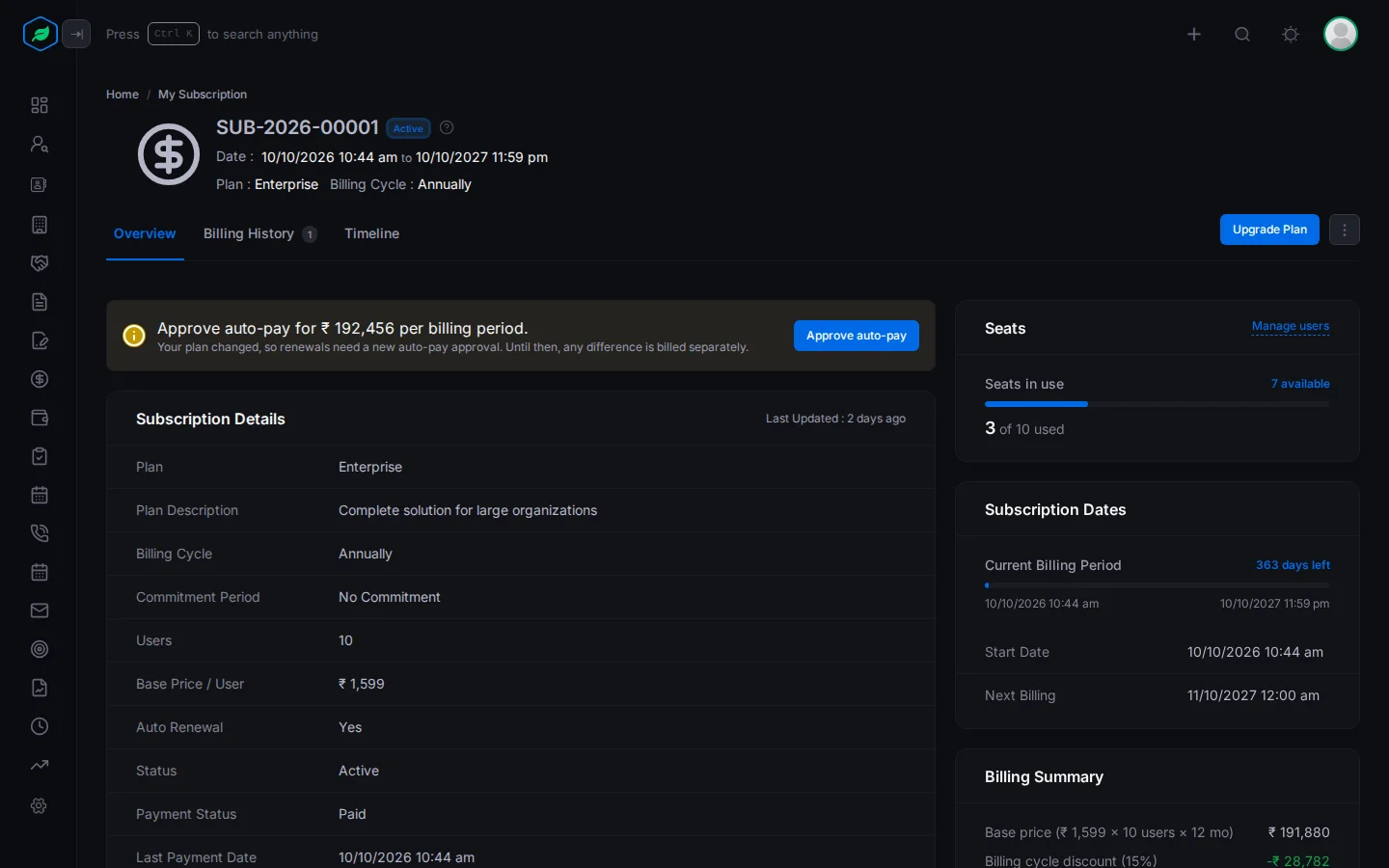Viewport: 1389px width, 868px height.
Task: Open the settings gear in sidebar
Action: (x=40, y=805)
